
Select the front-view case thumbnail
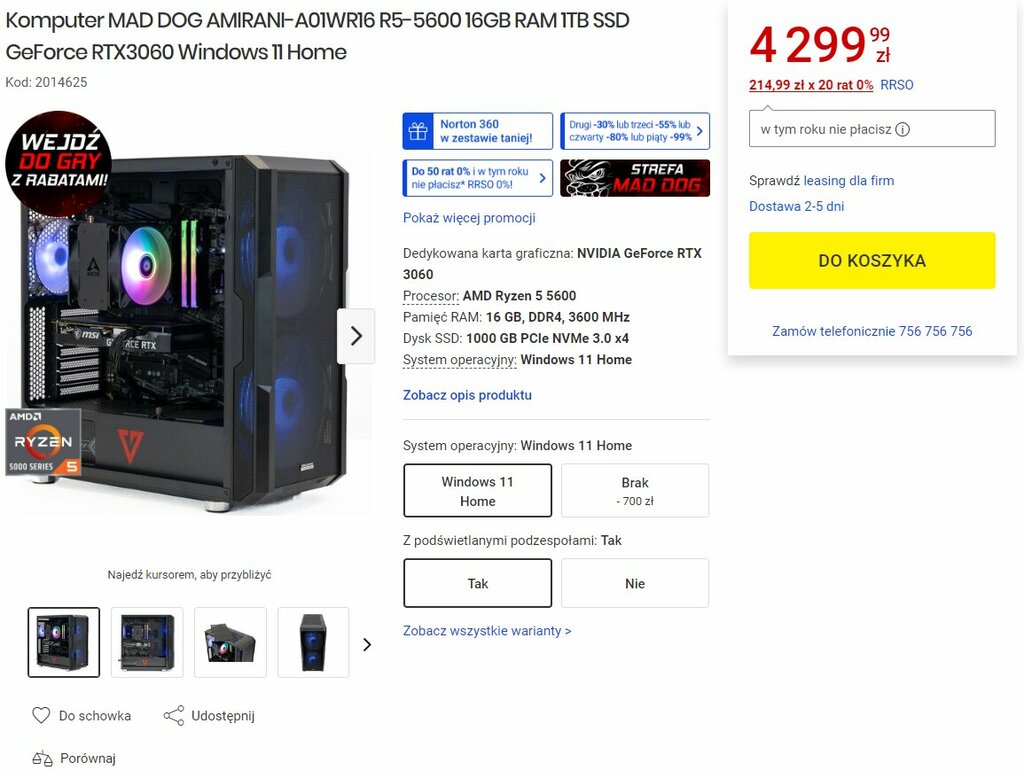313,642
